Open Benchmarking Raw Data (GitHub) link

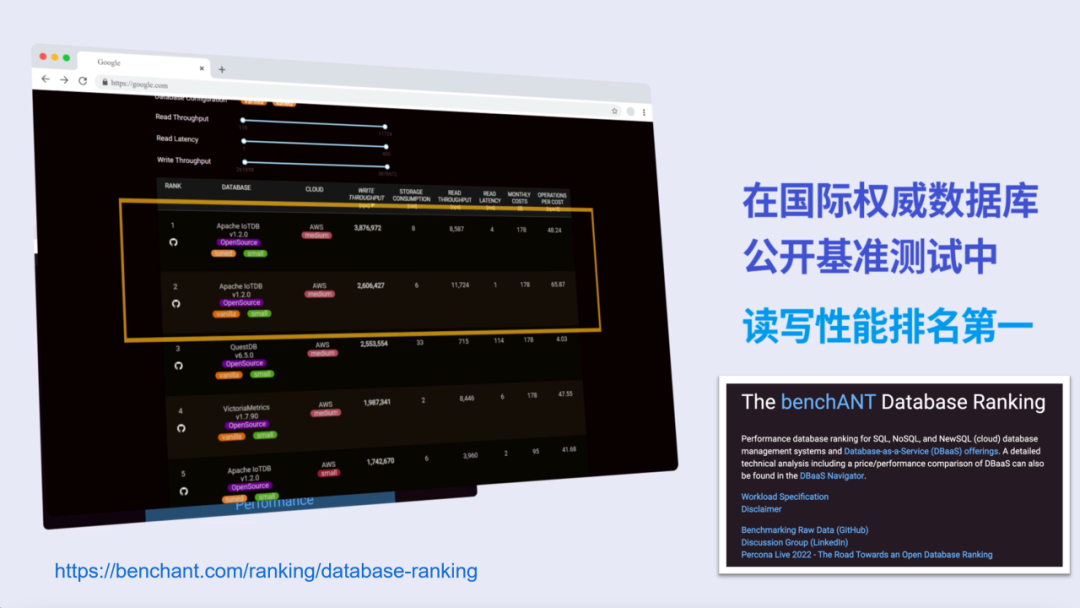click(804, 530)
